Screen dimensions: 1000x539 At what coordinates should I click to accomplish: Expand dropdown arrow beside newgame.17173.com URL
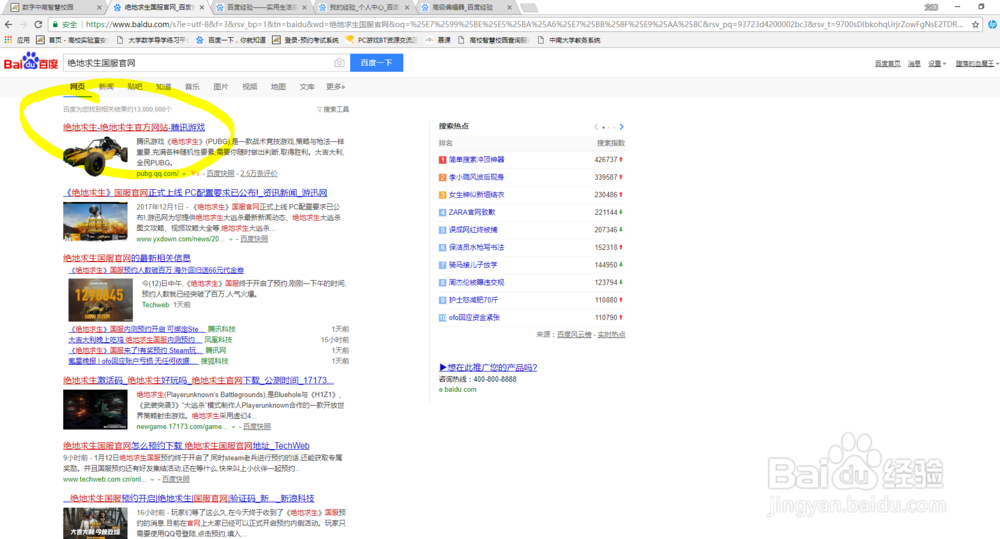[233, 427]
